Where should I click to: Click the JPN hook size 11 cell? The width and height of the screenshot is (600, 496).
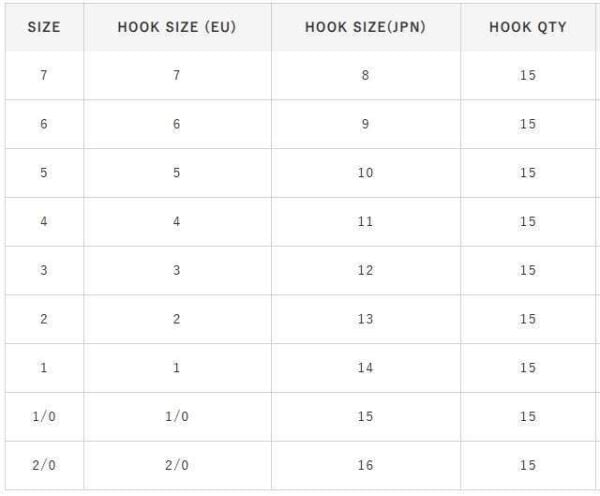coord(365,222)
